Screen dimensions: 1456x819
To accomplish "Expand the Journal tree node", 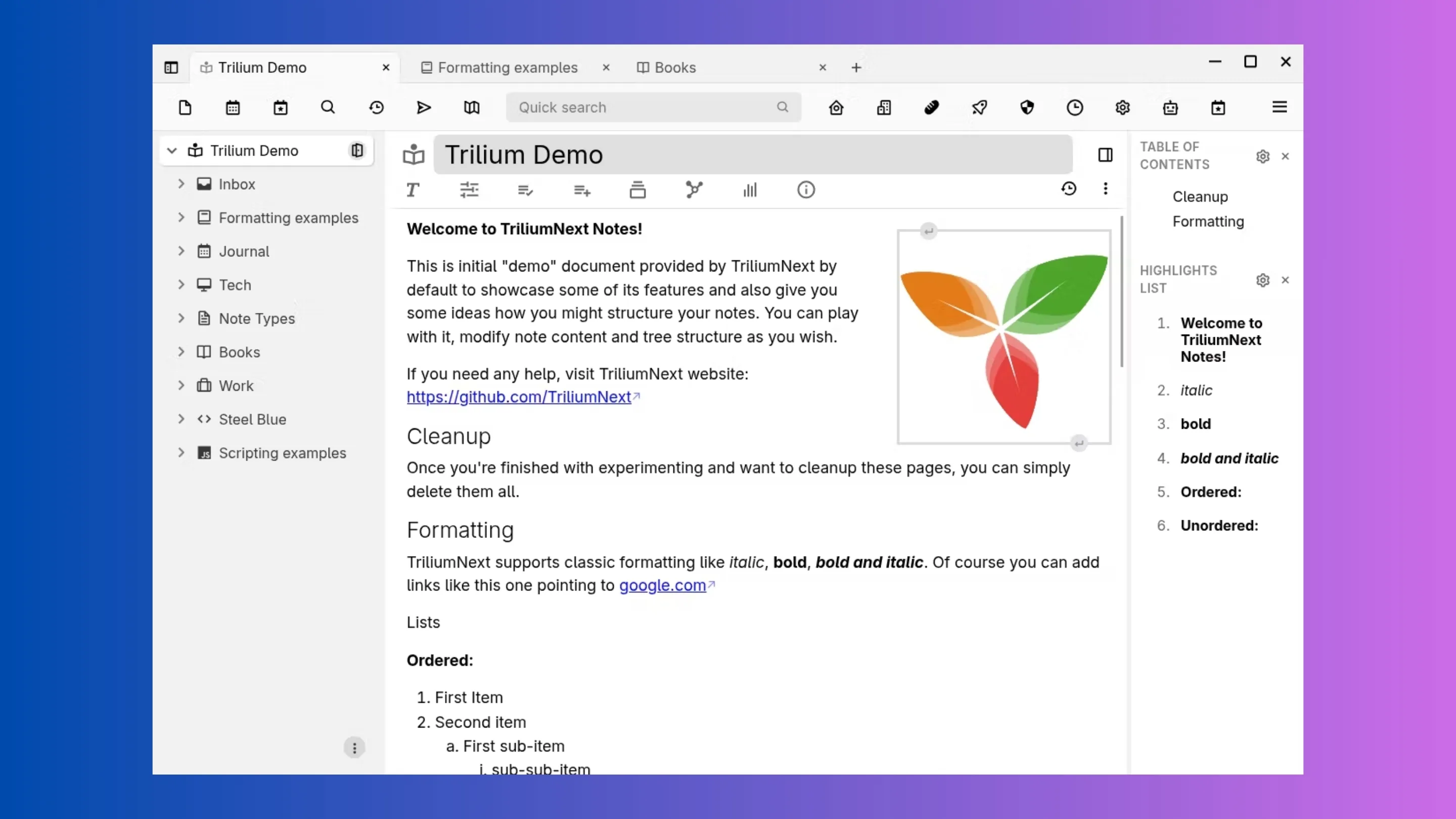I will (x=181, y=251).
